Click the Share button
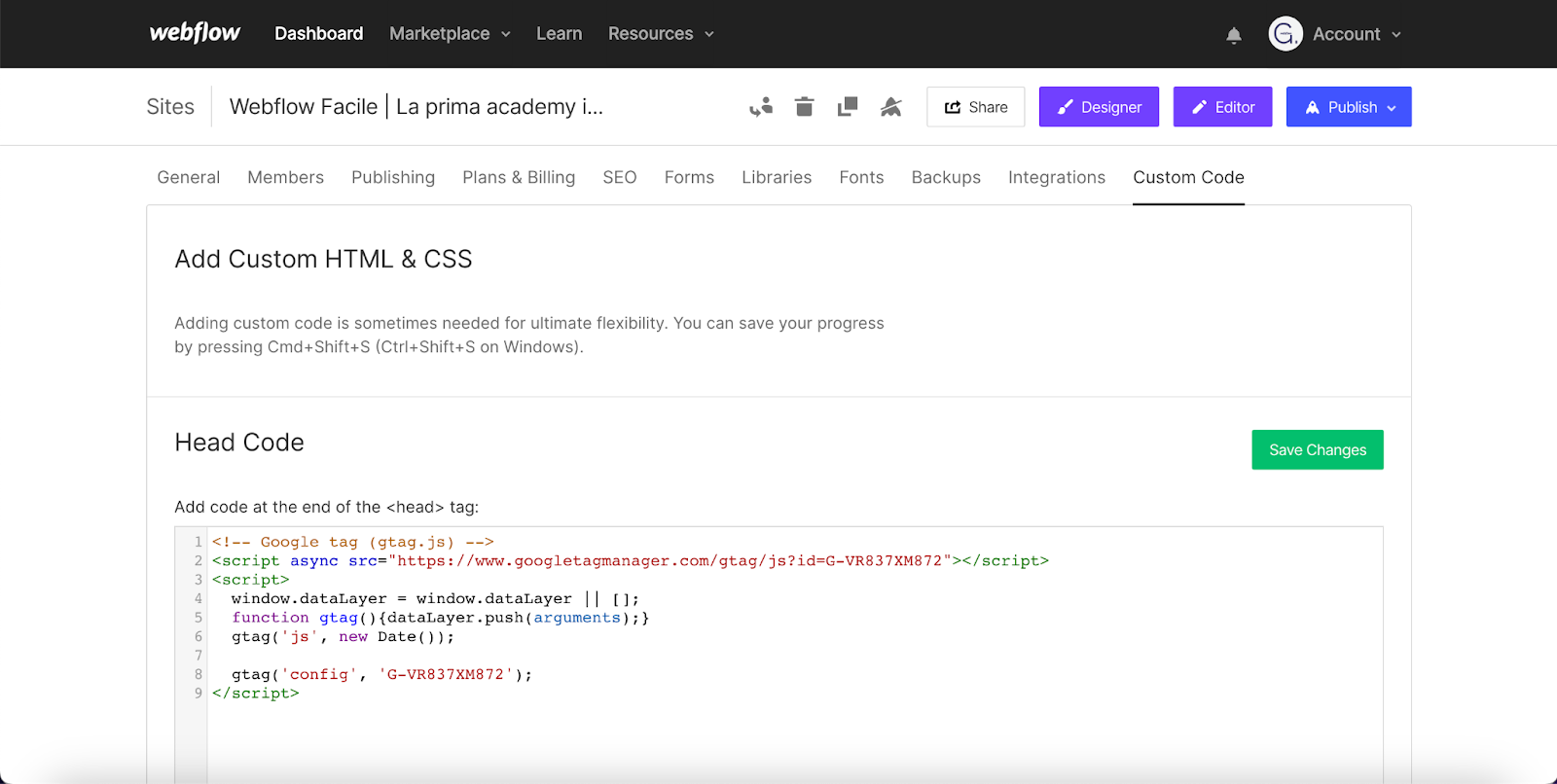 pyautogui.click(x=976, y=107)
